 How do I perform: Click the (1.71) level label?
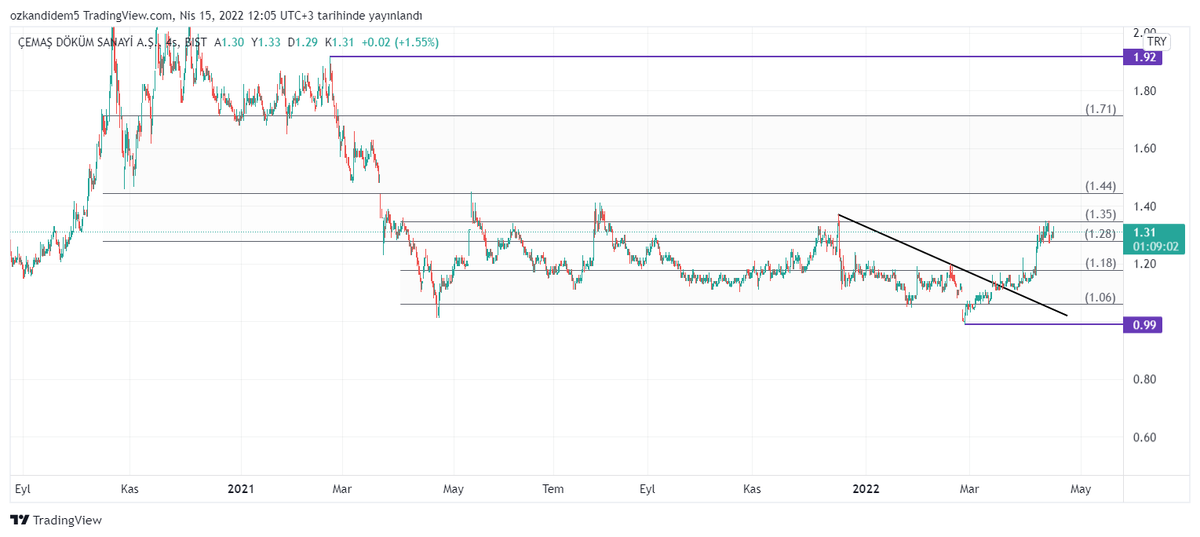(x=1100, y=108)
